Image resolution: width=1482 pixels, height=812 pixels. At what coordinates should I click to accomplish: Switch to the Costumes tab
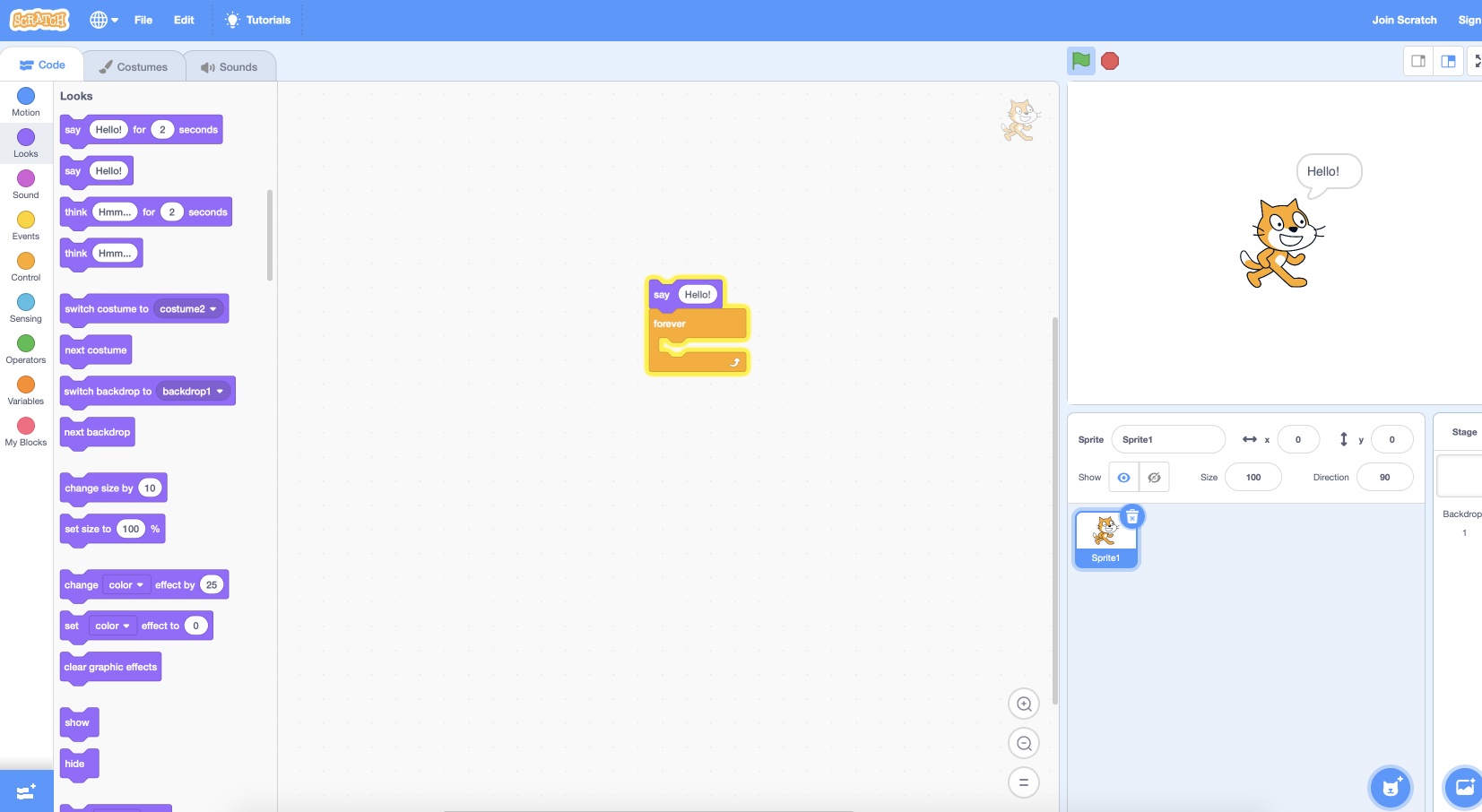click(x=134, y=66)
